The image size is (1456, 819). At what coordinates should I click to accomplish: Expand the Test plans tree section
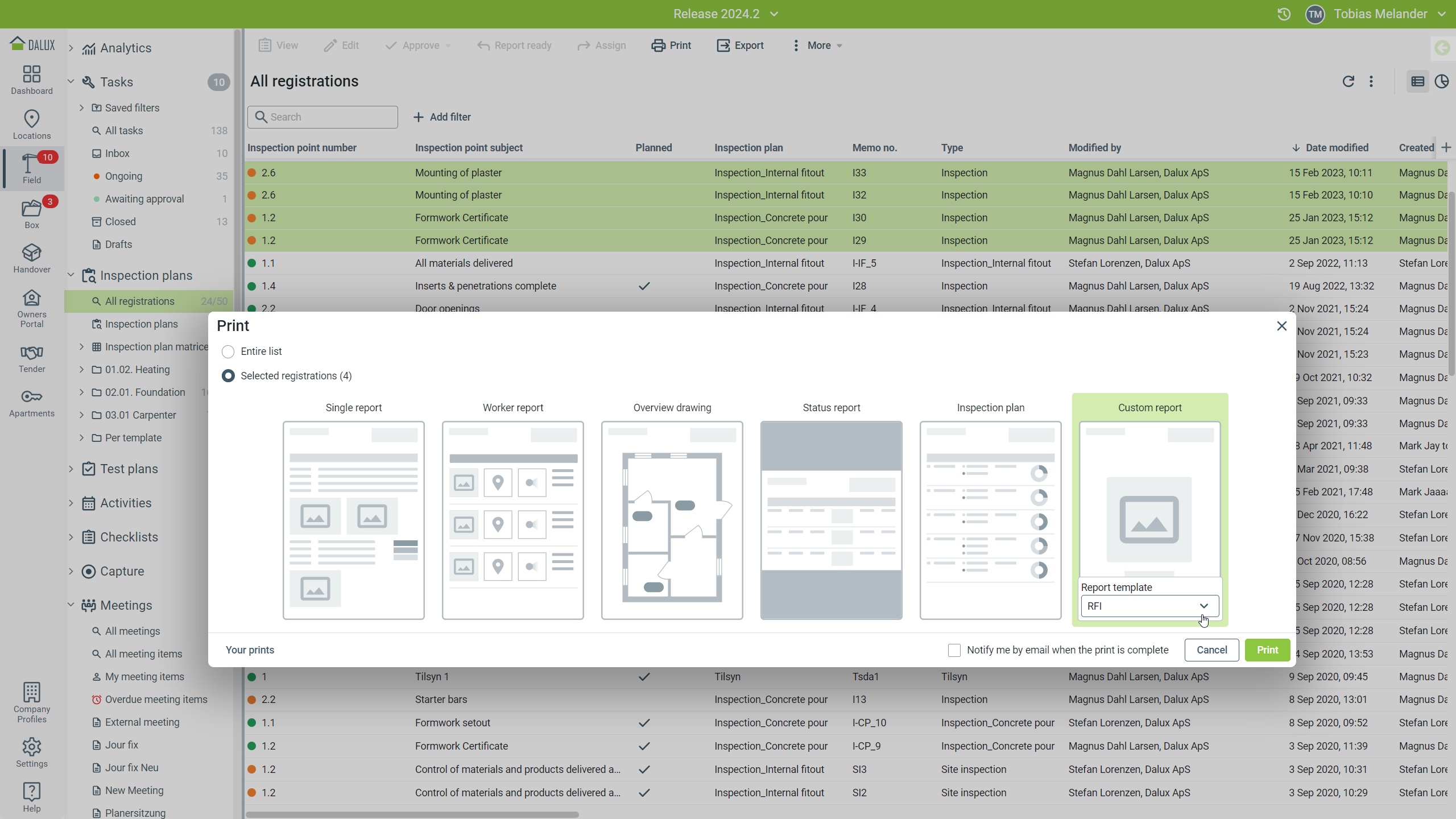(71, 469)
